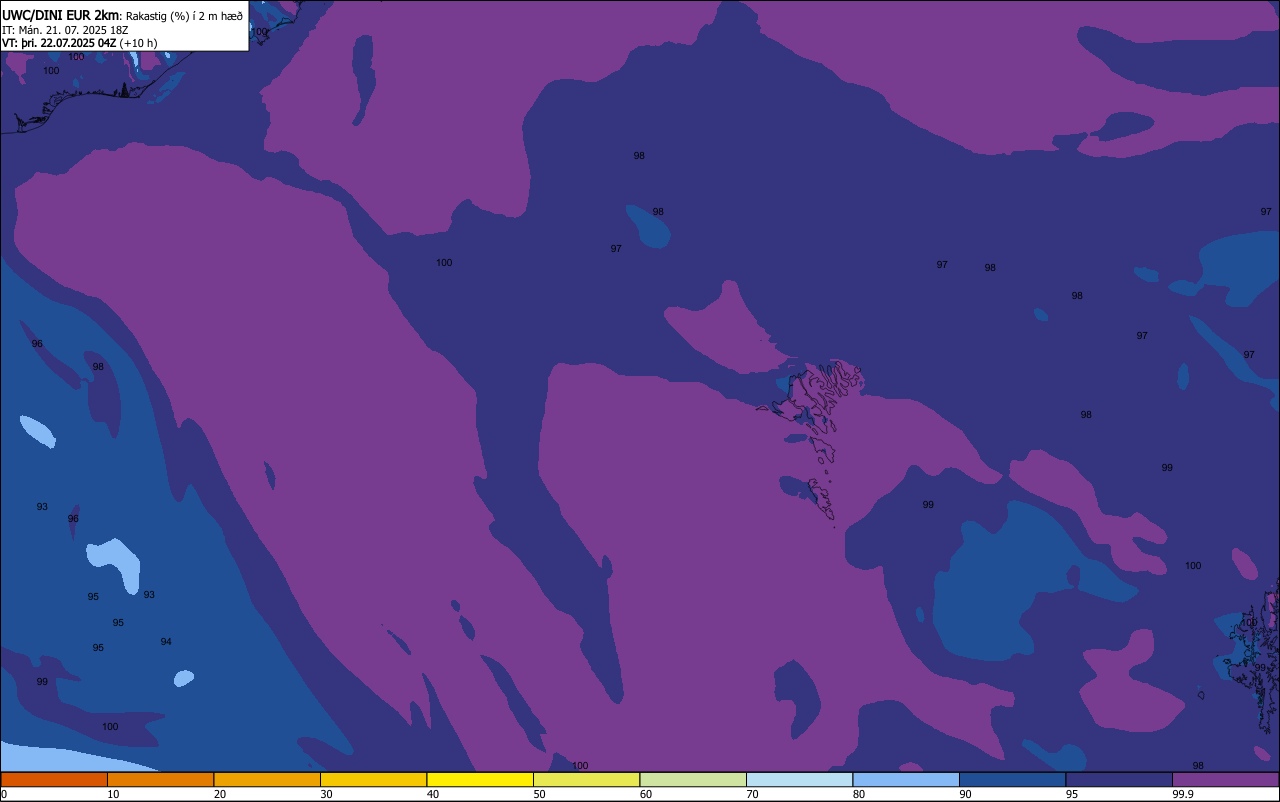Select the legend swatch between 90 and 95
Viewport: 1280px width, 802px height.
click(x=1012, y=779)
